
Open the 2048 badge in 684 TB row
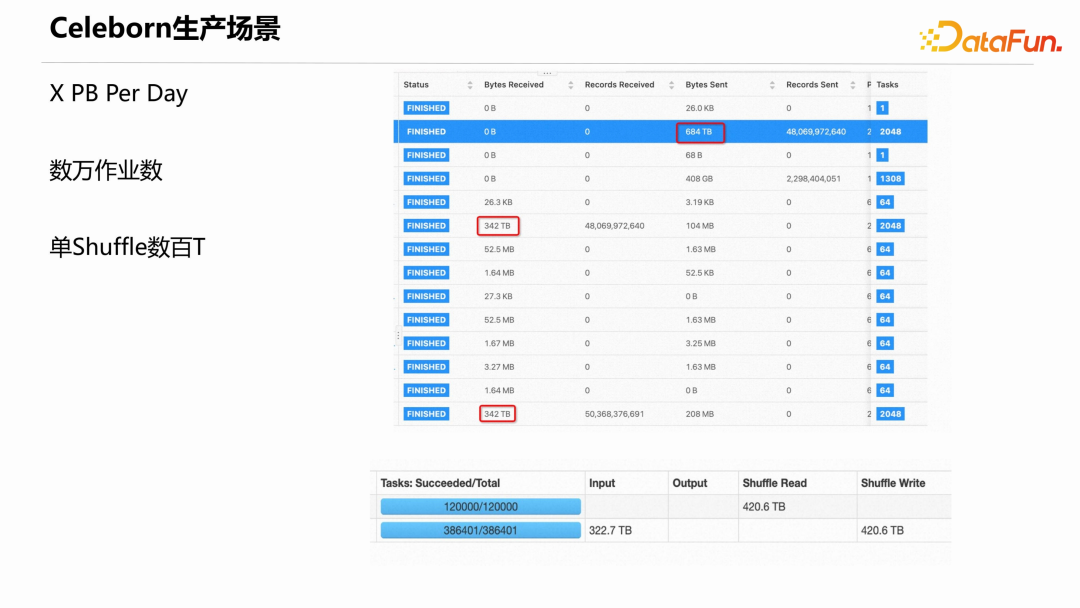point(890,132)
